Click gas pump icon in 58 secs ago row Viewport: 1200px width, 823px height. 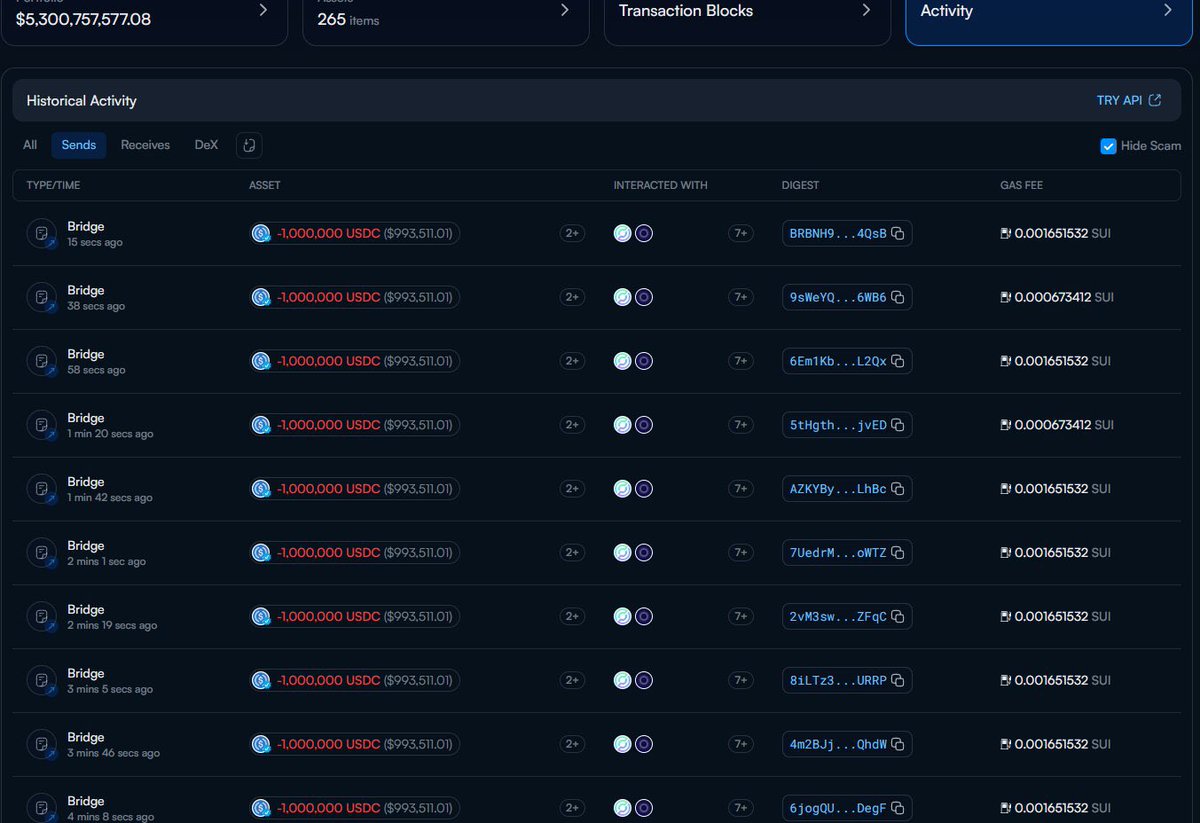pos(1006,361)
